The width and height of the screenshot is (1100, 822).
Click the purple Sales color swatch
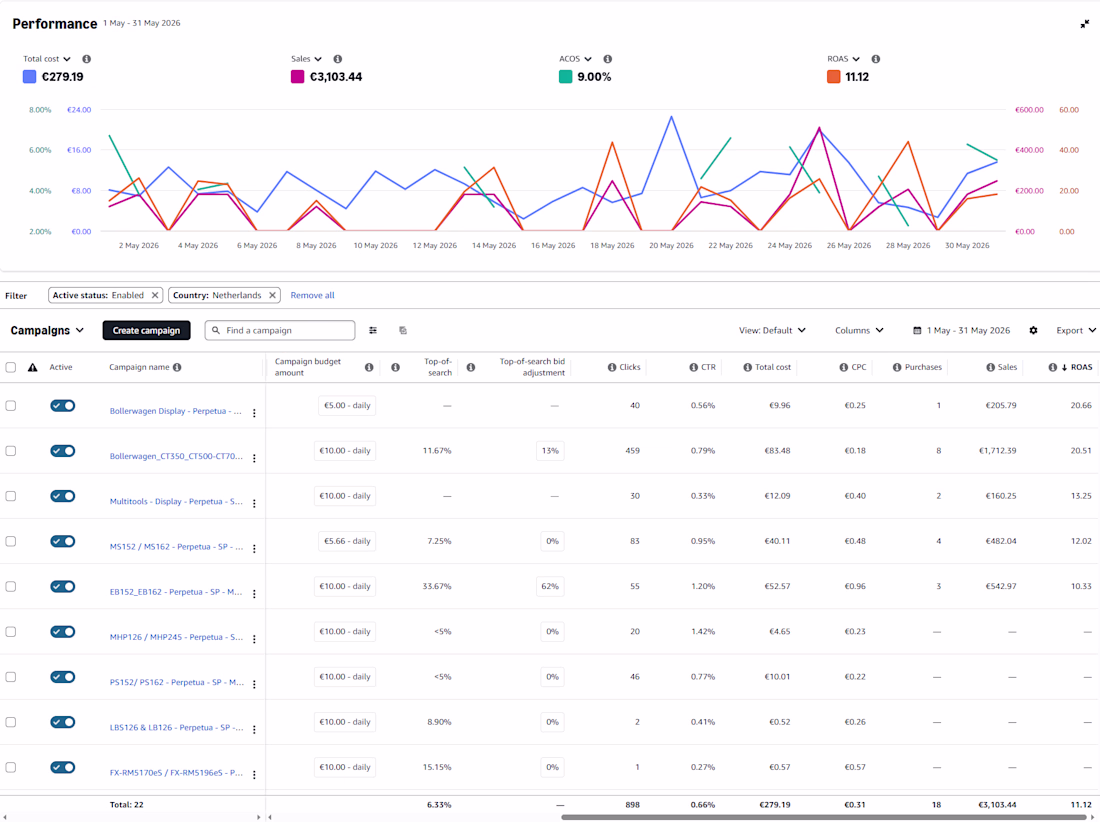pos(297,76)
